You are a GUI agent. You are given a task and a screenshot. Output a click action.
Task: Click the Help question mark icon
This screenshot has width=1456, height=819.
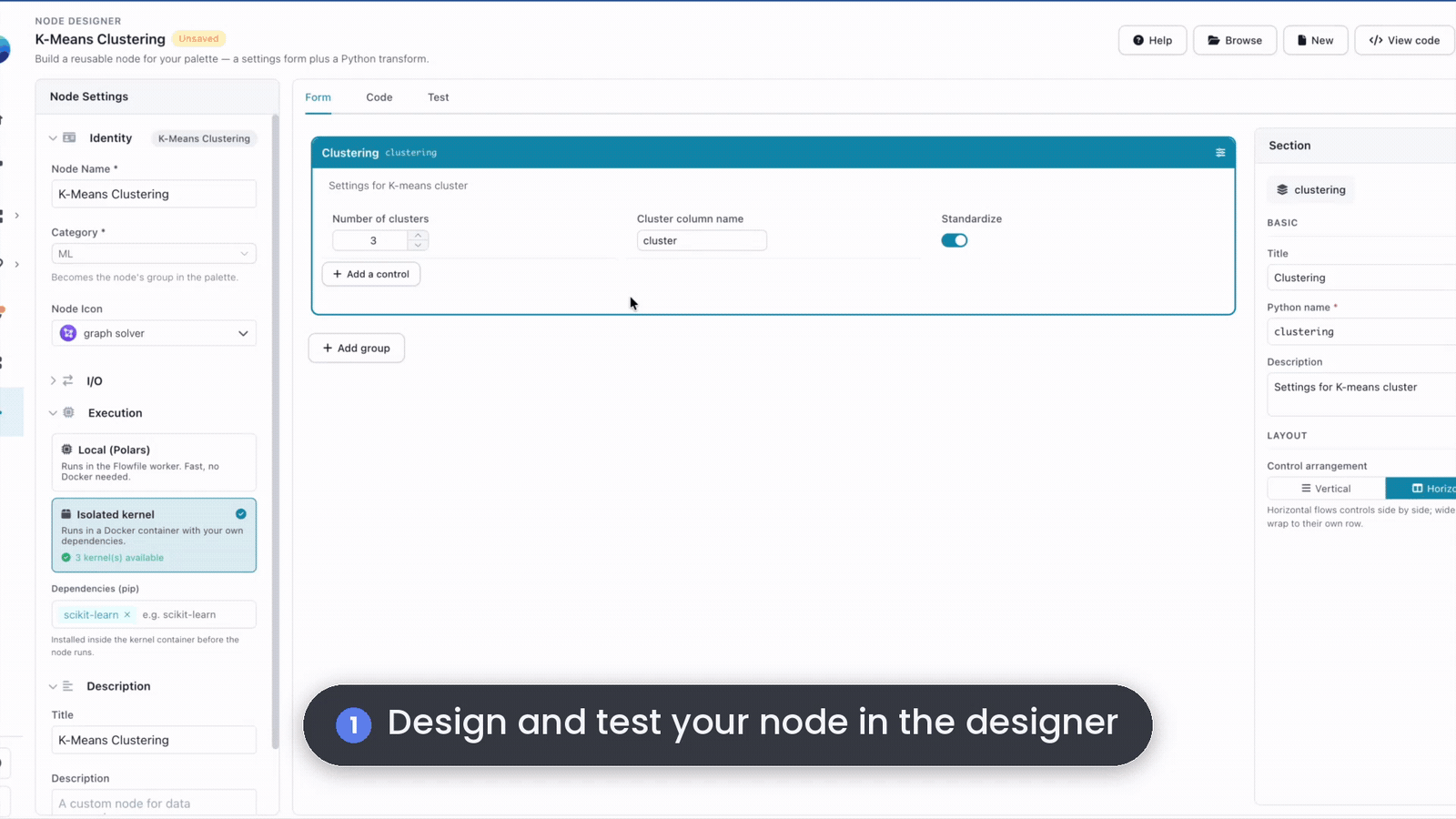pos(1137,40)
